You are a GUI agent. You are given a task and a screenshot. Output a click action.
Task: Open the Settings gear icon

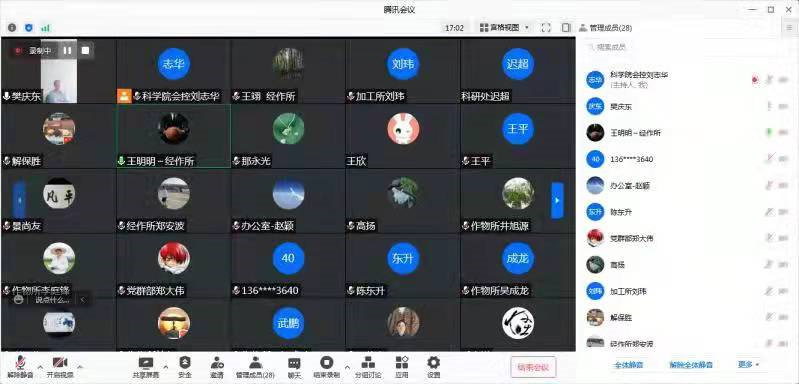tap(434, 363)
